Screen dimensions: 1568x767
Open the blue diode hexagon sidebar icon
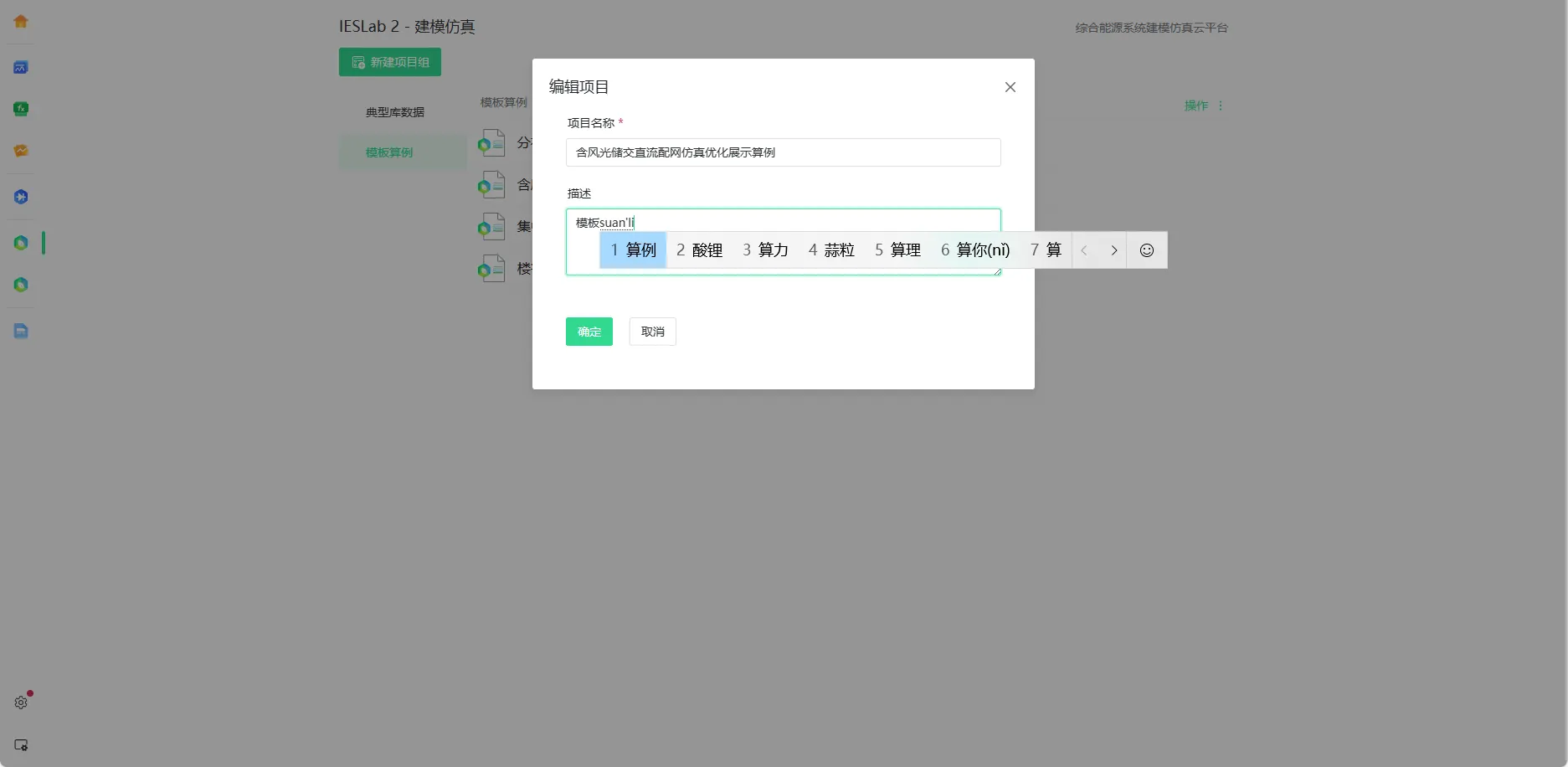click(x=21, y=197)
